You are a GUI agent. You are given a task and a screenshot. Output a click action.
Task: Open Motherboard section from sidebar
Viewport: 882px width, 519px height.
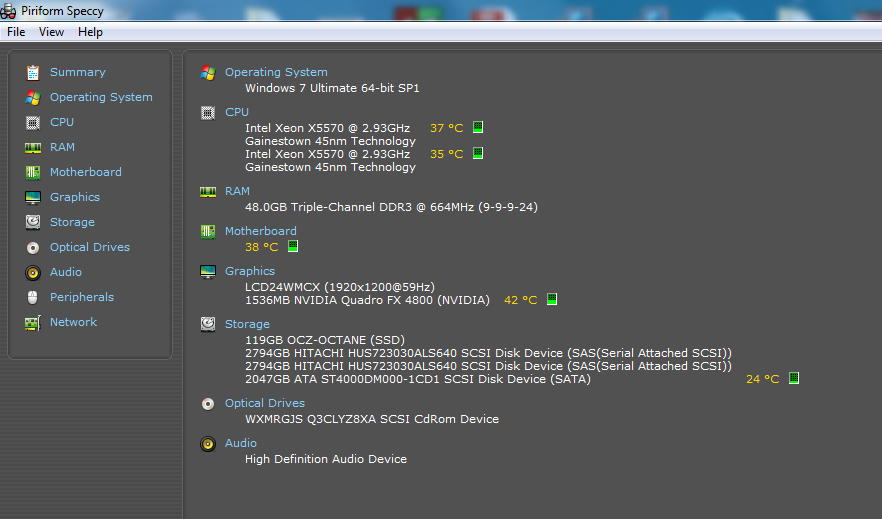[x=86, y=172]
